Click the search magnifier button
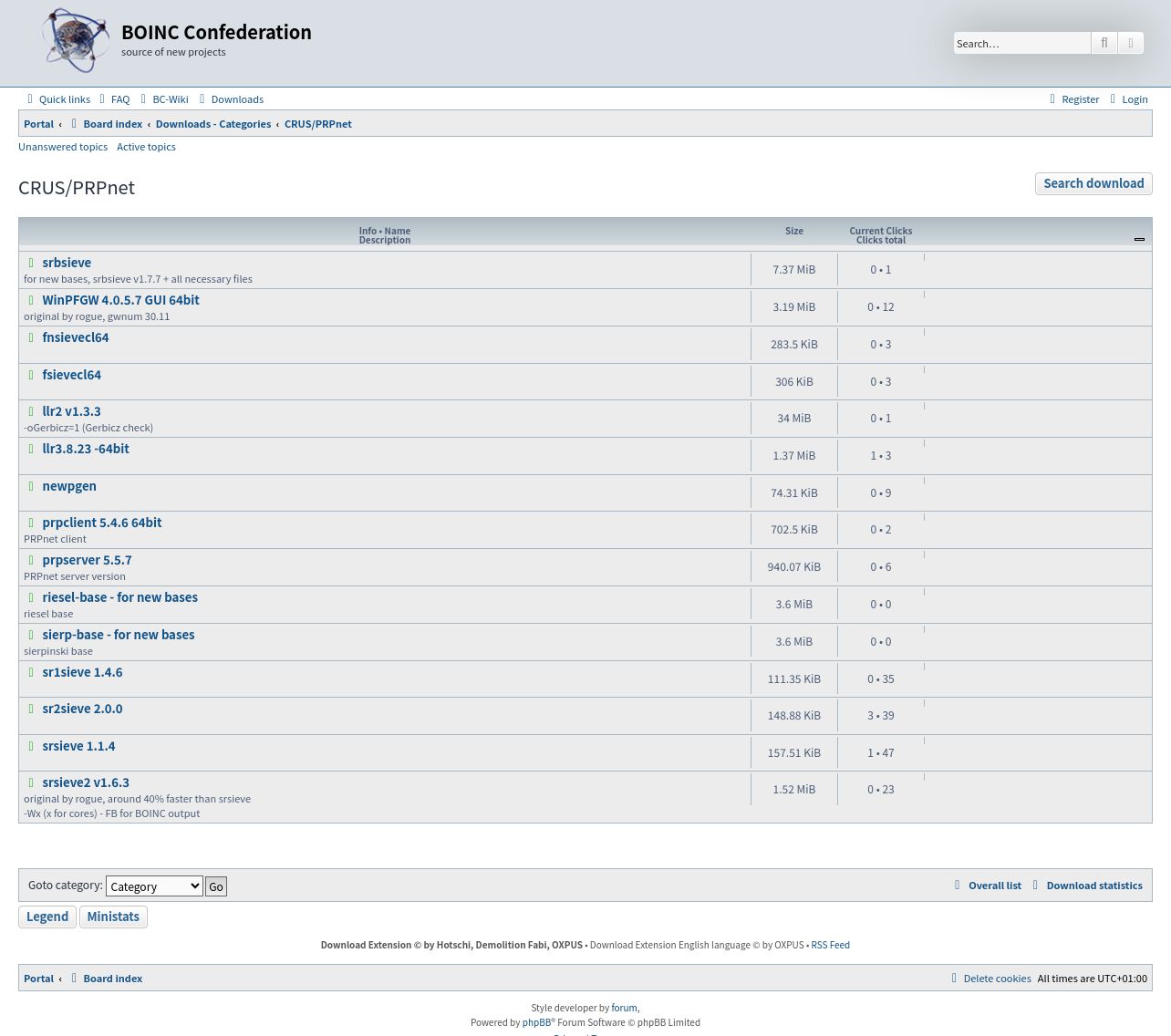1171x1036 pixels. [x=1104, y=43]
